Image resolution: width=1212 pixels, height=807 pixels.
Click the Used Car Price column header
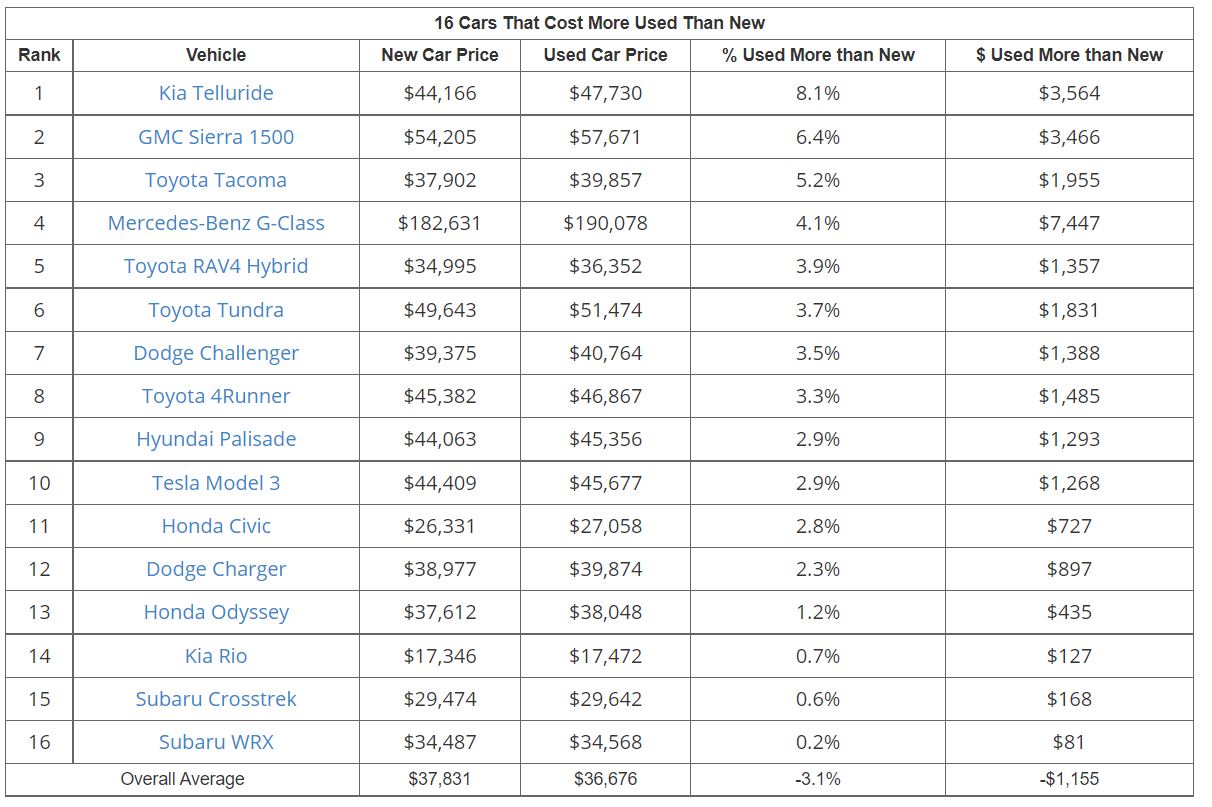605,55
